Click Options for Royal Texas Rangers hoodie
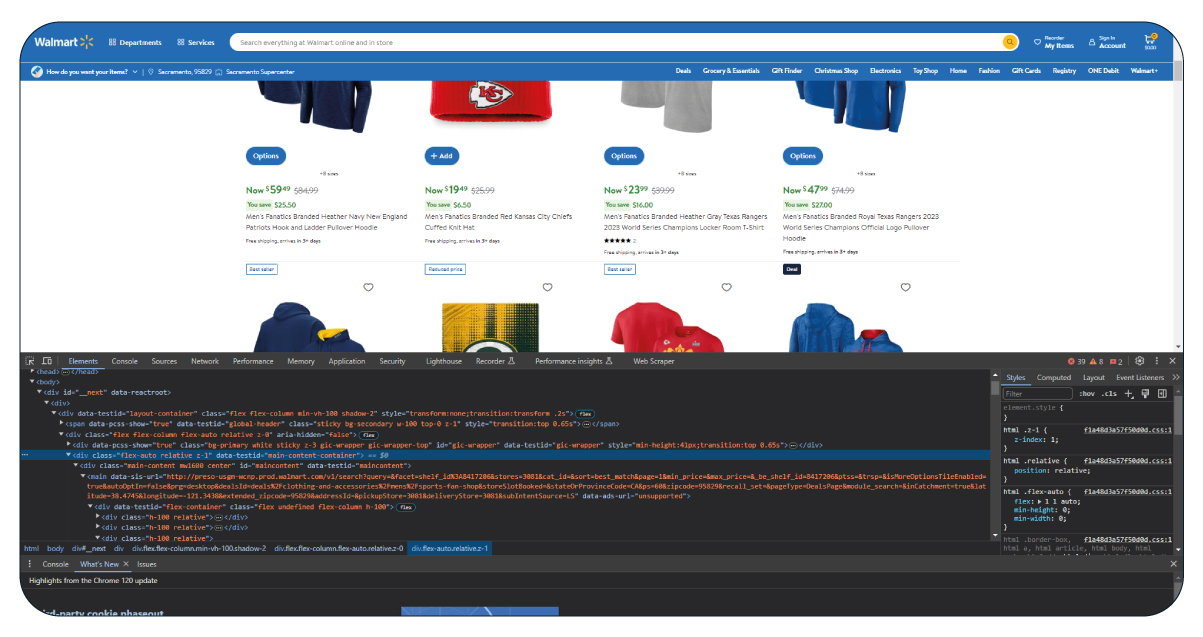Image resolution: width=1203 pixels, height=637 pixels. point(803,155)
